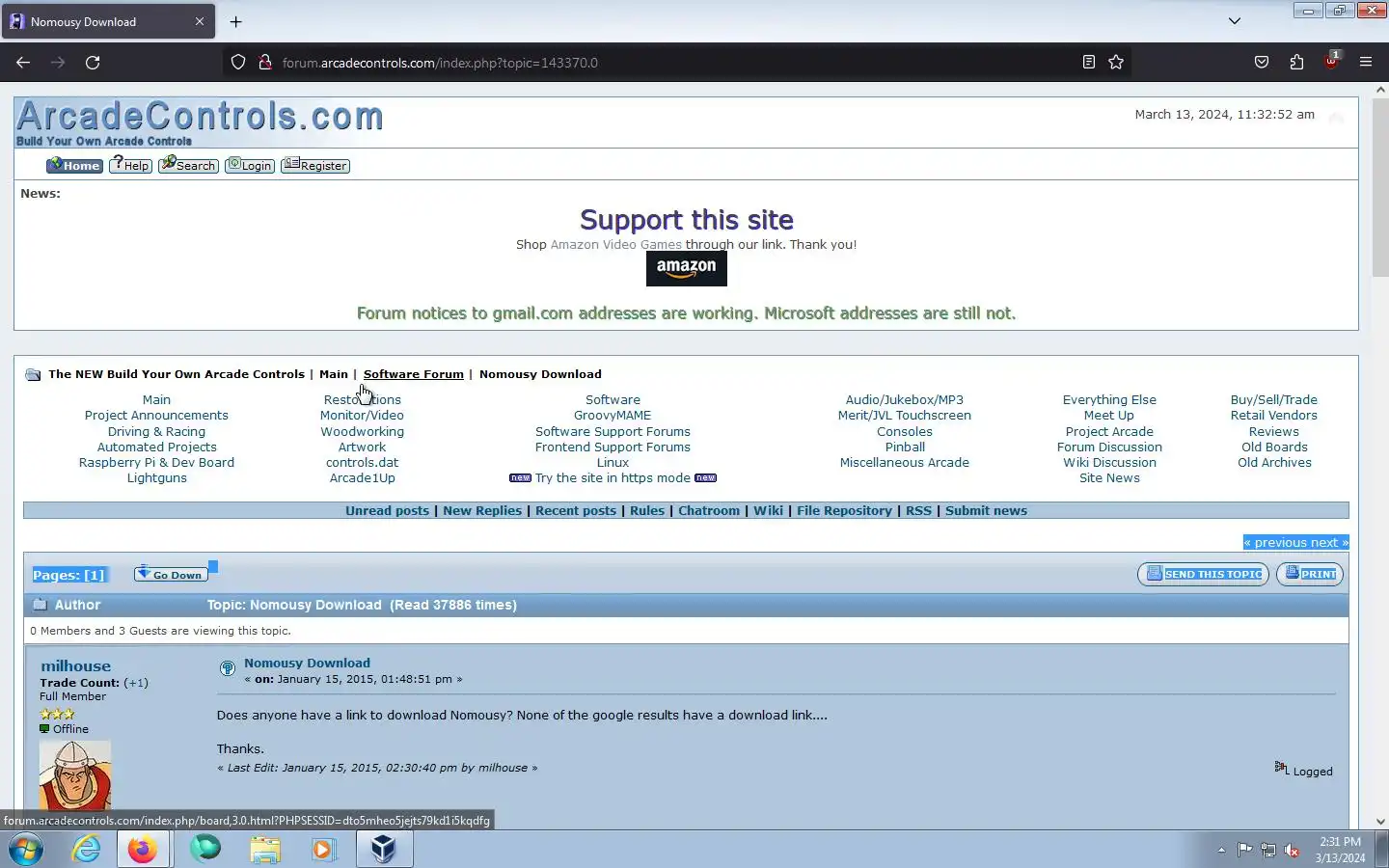The width and height of the screenshot is (1389, 868).
Task: Open Arcade1Up board link
Action: tap(362, 477)
